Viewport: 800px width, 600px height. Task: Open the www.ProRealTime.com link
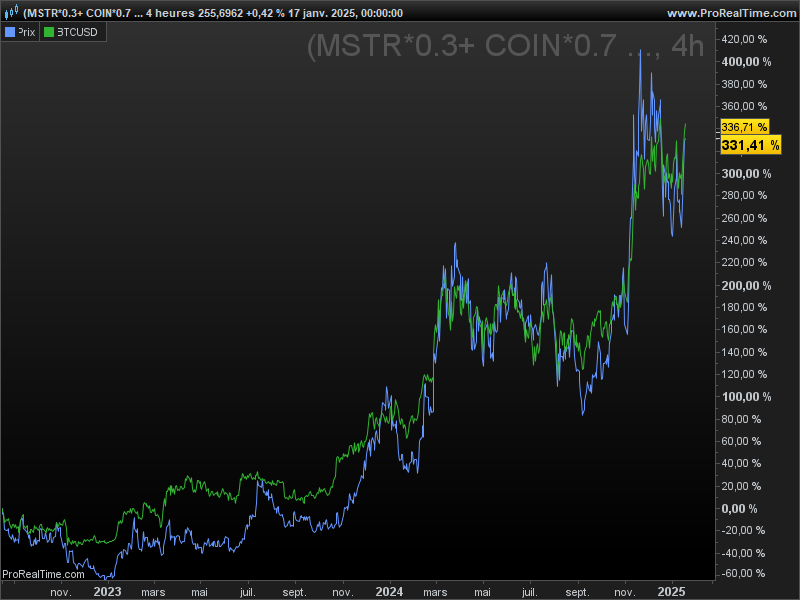732,13
